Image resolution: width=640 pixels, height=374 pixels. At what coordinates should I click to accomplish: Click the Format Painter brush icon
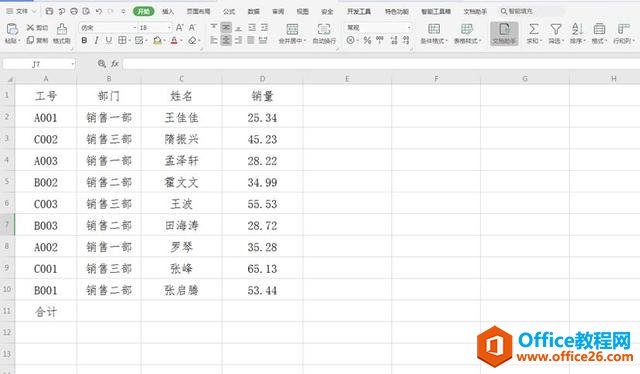coord(62,29)
